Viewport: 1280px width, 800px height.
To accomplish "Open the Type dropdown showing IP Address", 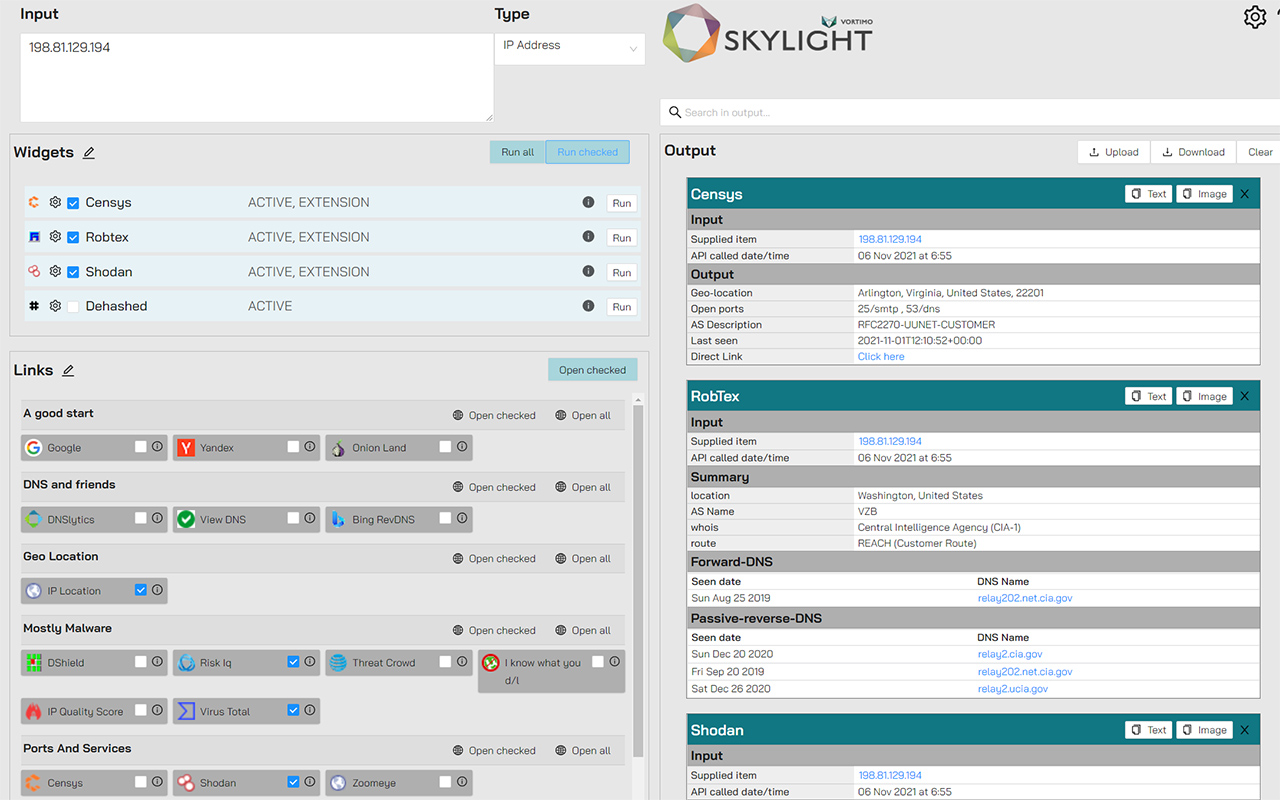I will point(570,49).
